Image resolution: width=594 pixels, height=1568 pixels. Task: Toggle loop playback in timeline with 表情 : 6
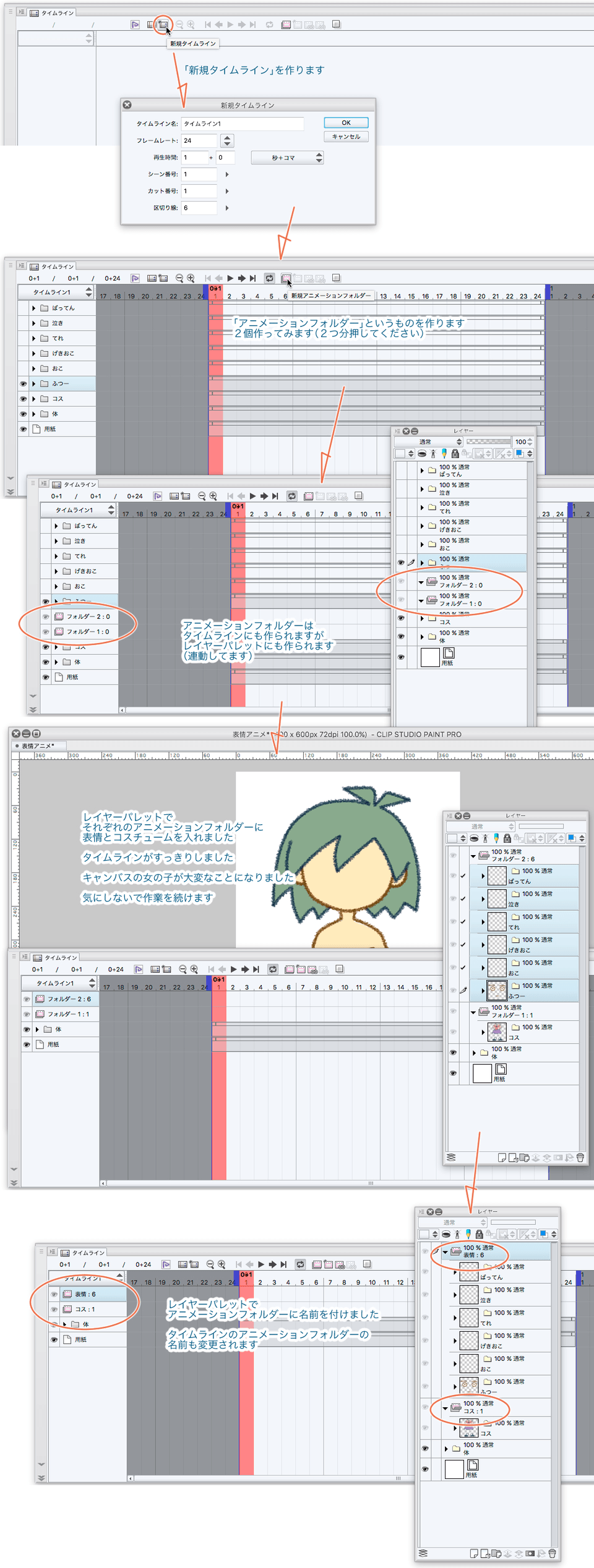click(300, 1264)
